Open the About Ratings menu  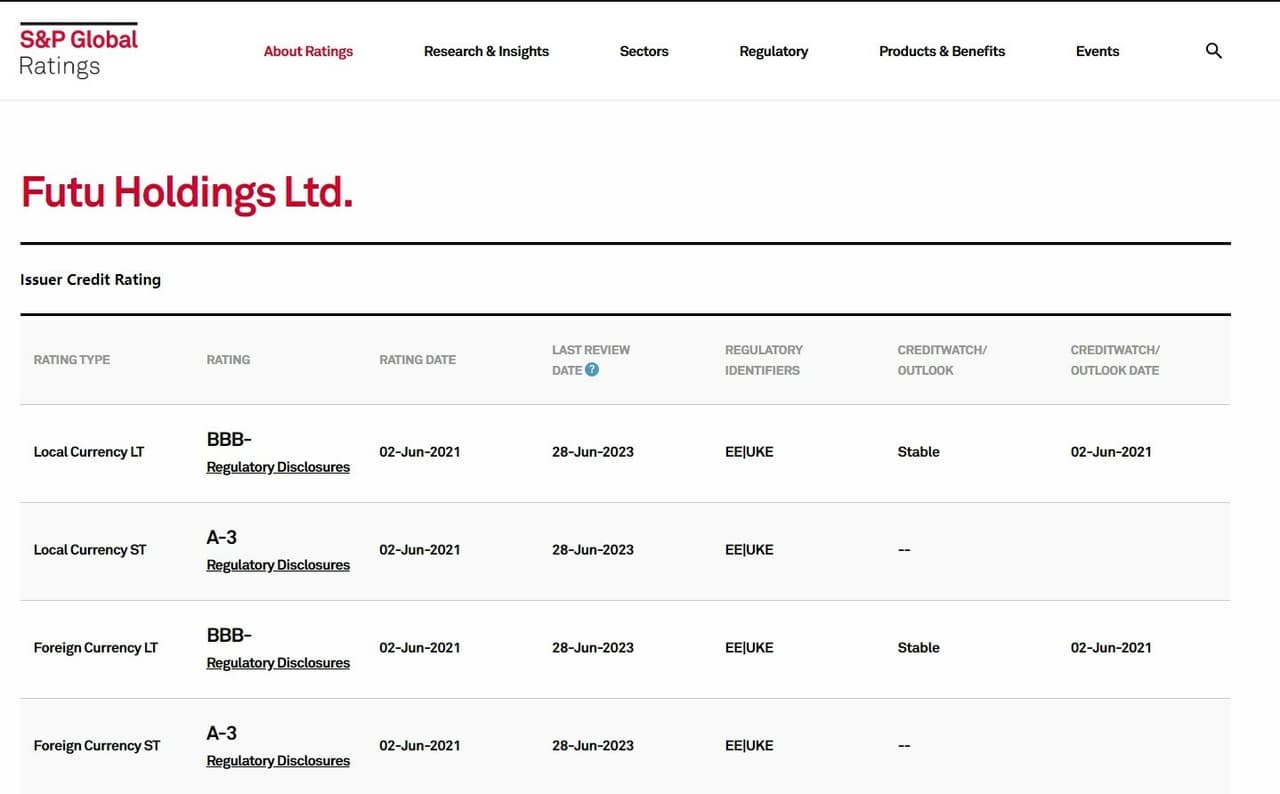pos(308,51)
